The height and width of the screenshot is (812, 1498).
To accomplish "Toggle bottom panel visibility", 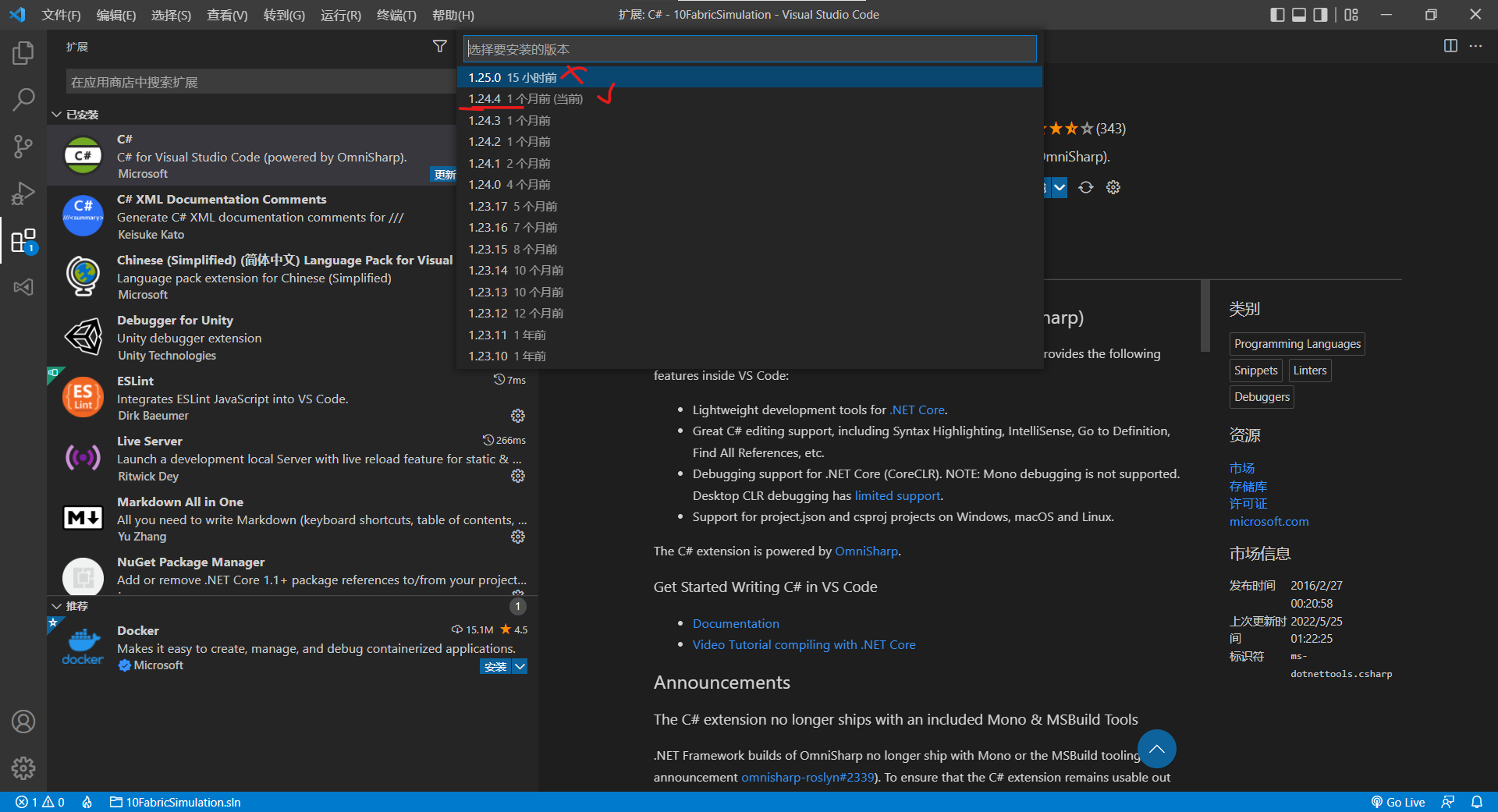I will [x=1299, y=15].
